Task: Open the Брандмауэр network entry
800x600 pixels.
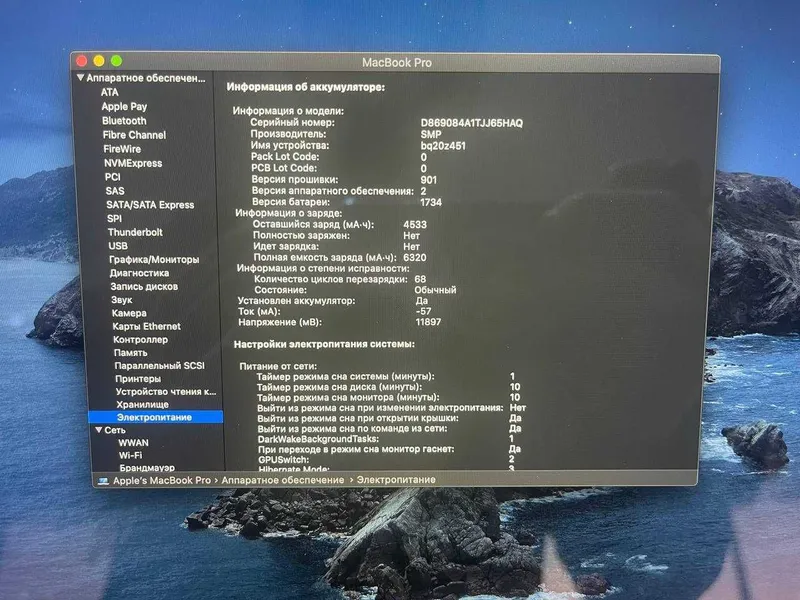Action: 147,467
